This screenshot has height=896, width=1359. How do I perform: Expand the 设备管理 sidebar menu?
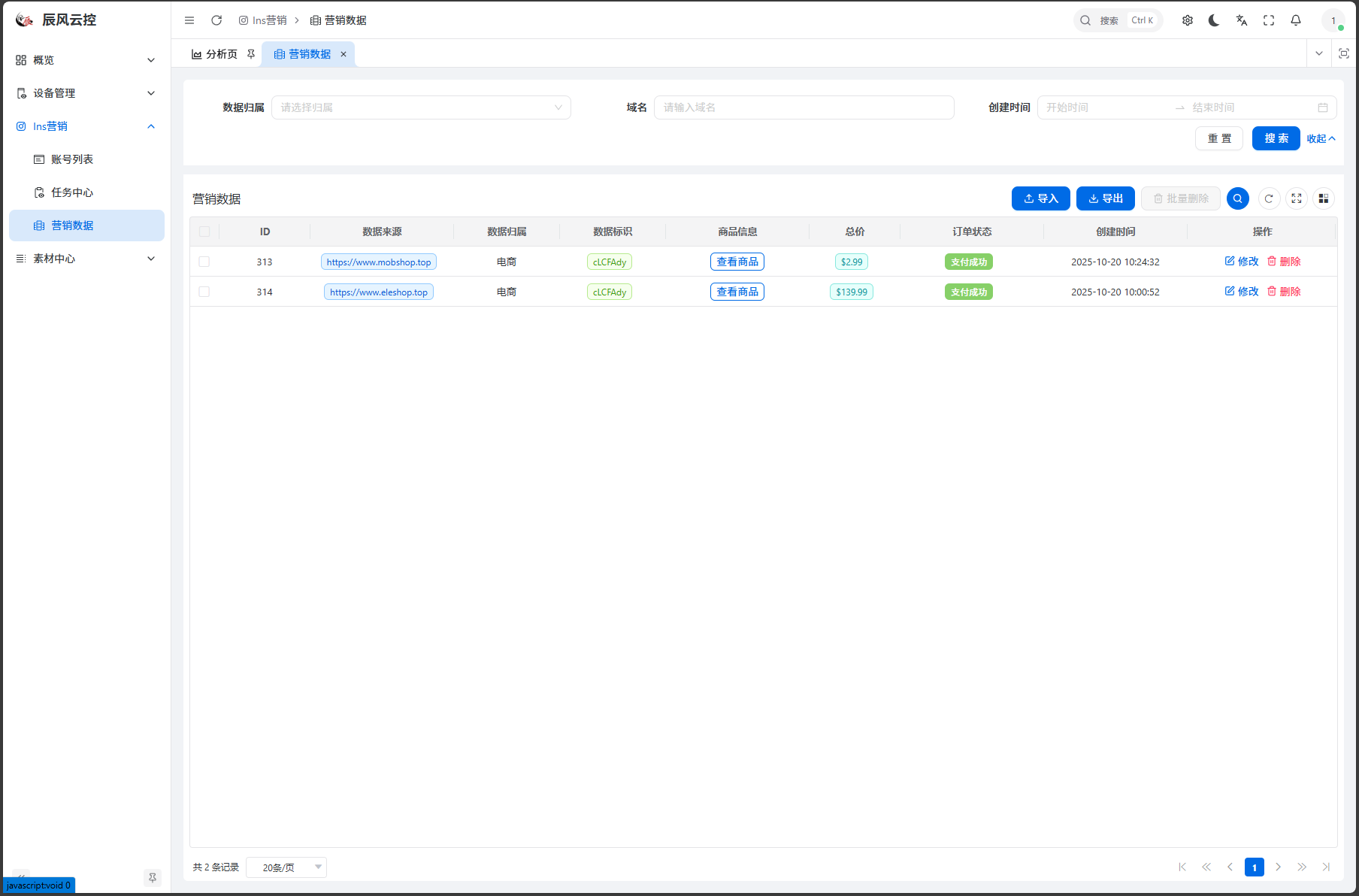[x=86, y=93]
